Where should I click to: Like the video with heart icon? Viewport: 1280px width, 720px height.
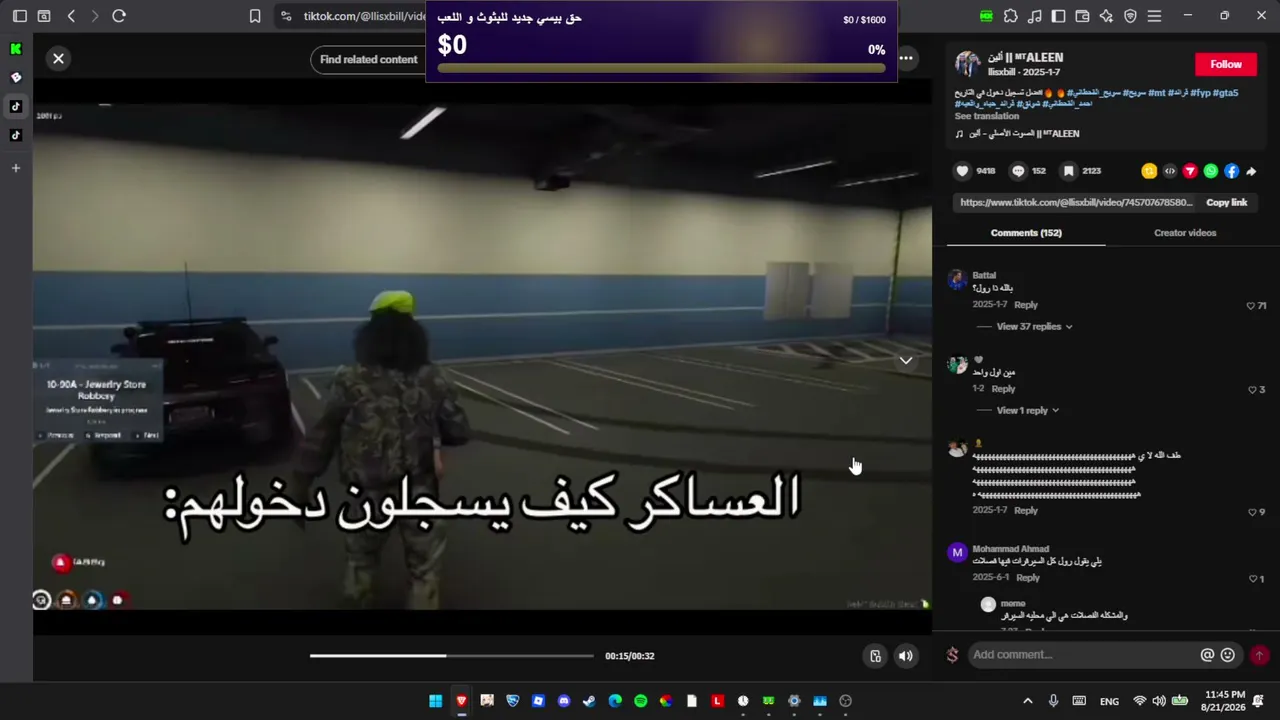[963, 171]
